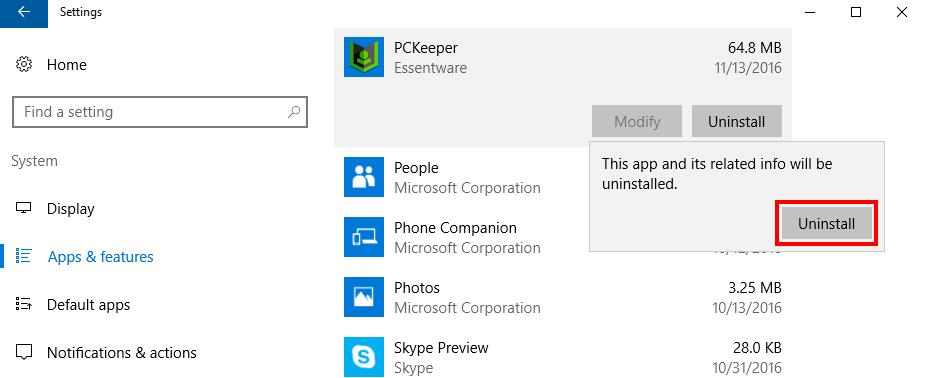Click the Skype Preview app icon

point(363,357)
